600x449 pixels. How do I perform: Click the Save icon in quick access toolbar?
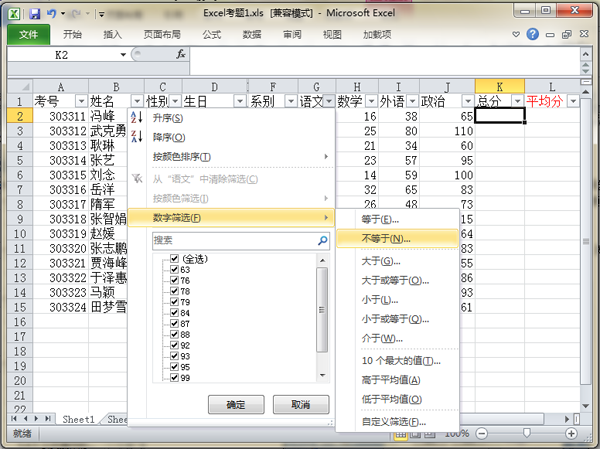coord(34,14)
